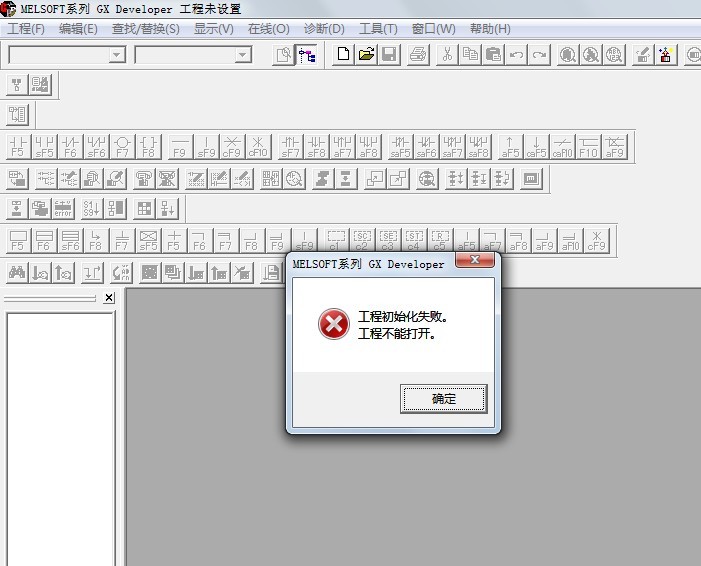Select the F9 horizontal line symbol
The width and height of the screenshot is (701, 566).
tap(179, 147)
